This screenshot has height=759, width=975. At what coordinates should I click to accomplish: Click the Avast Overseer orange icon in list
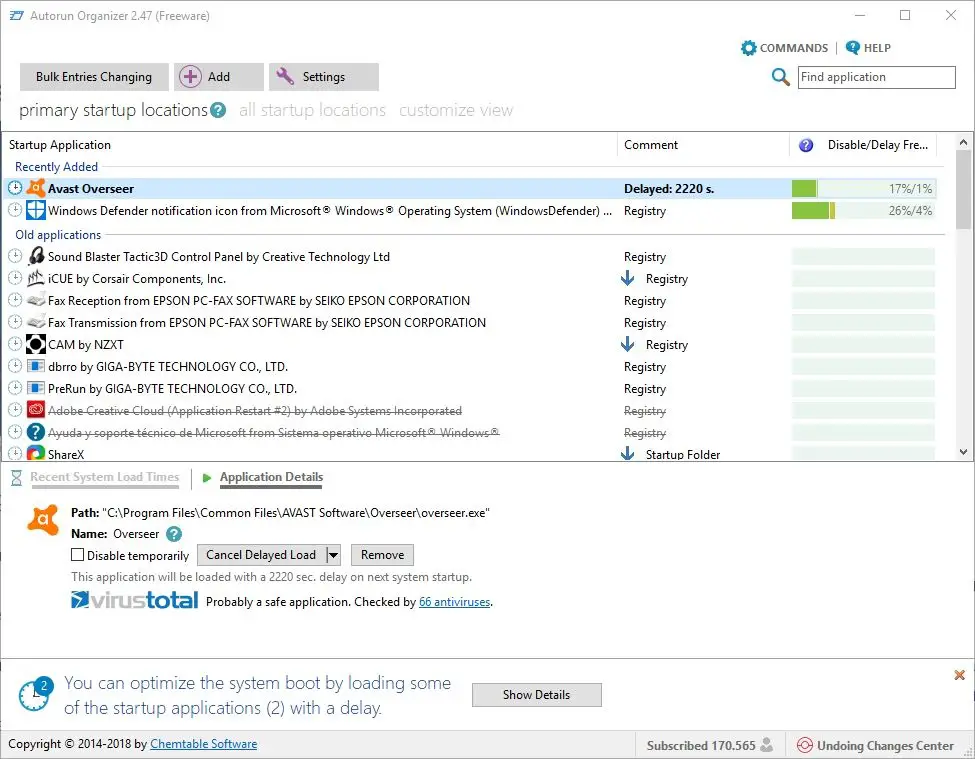36,188
